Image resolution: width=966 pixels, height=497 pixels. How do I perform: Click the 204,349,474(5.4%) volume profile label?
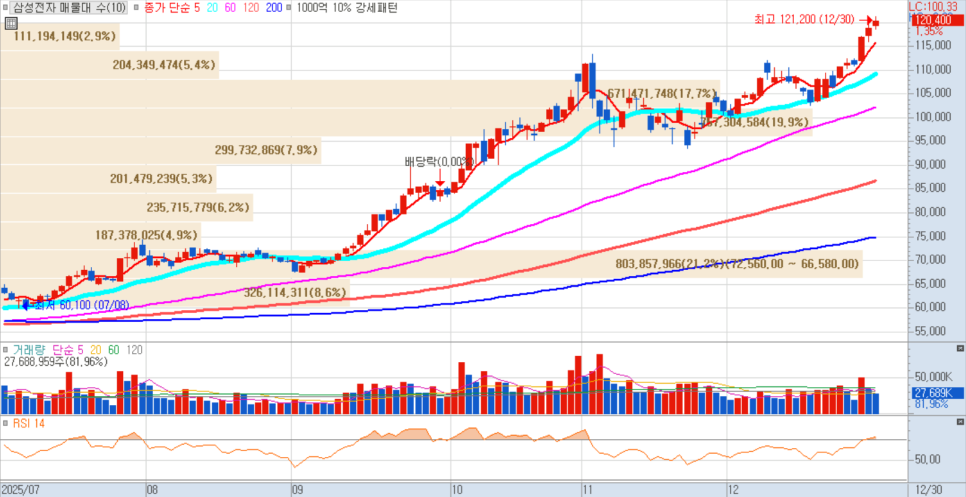(x=165, y=65)
